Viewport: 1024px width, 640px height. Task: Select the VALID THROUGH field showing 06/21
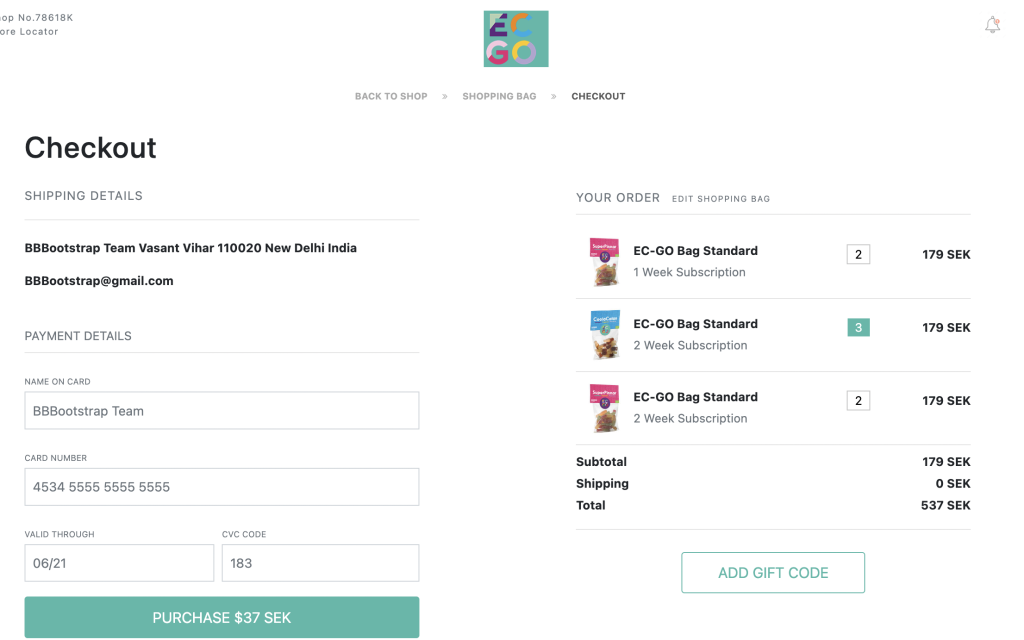tap(118, 563)
